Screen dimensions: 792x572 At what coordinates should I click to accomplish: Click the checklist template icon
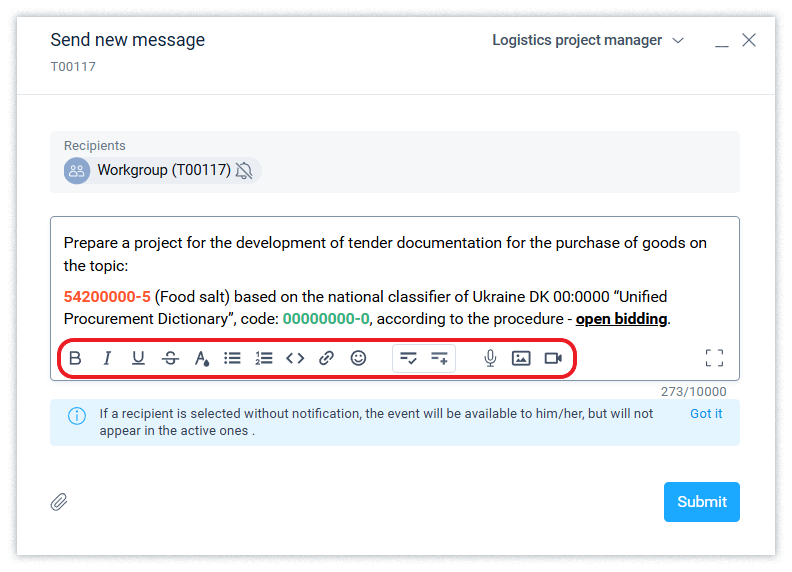pyautogui.click(x=408, y=358)
